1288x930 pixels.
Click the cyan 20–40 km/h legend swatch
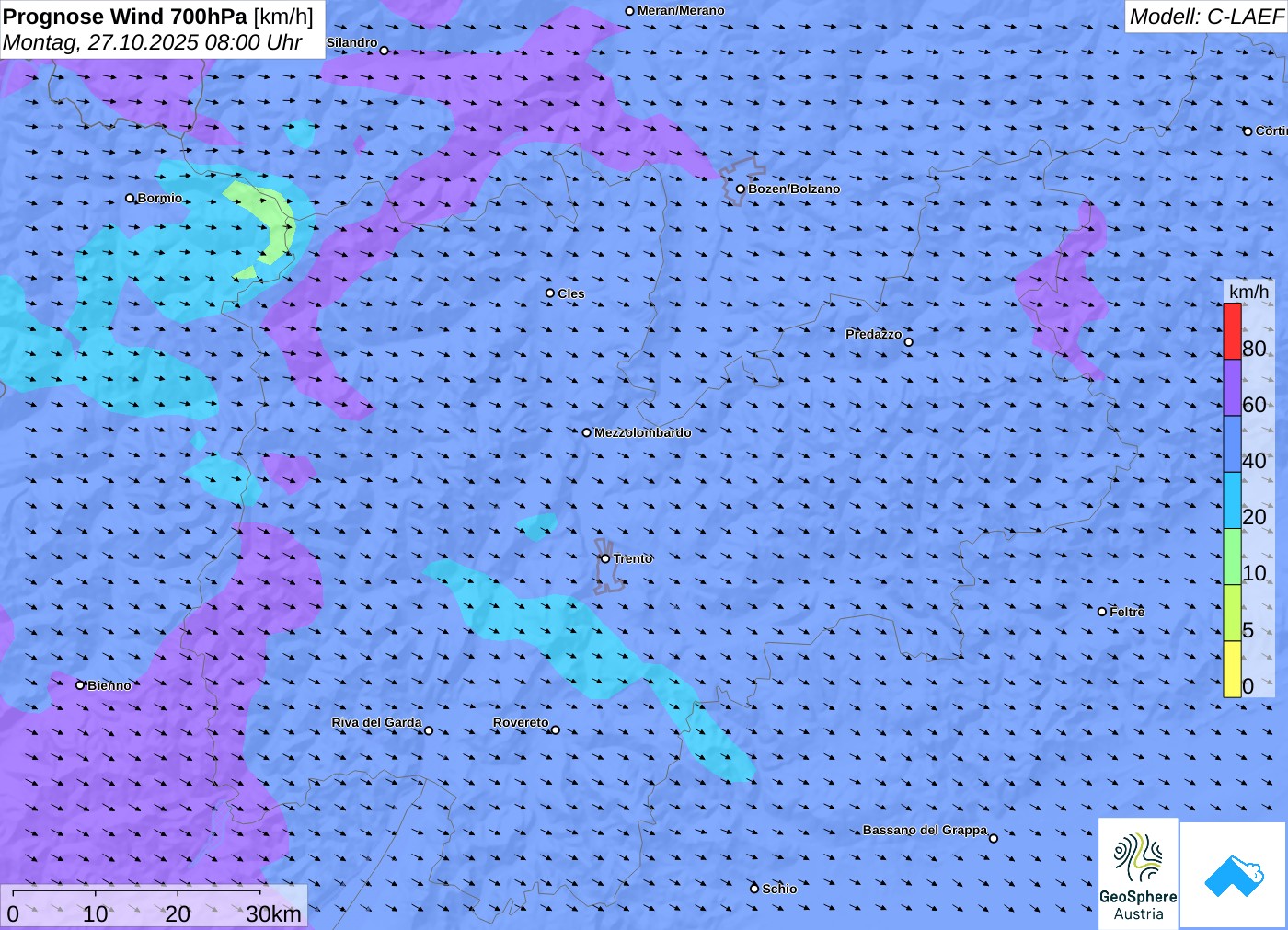coord(1232,499)
